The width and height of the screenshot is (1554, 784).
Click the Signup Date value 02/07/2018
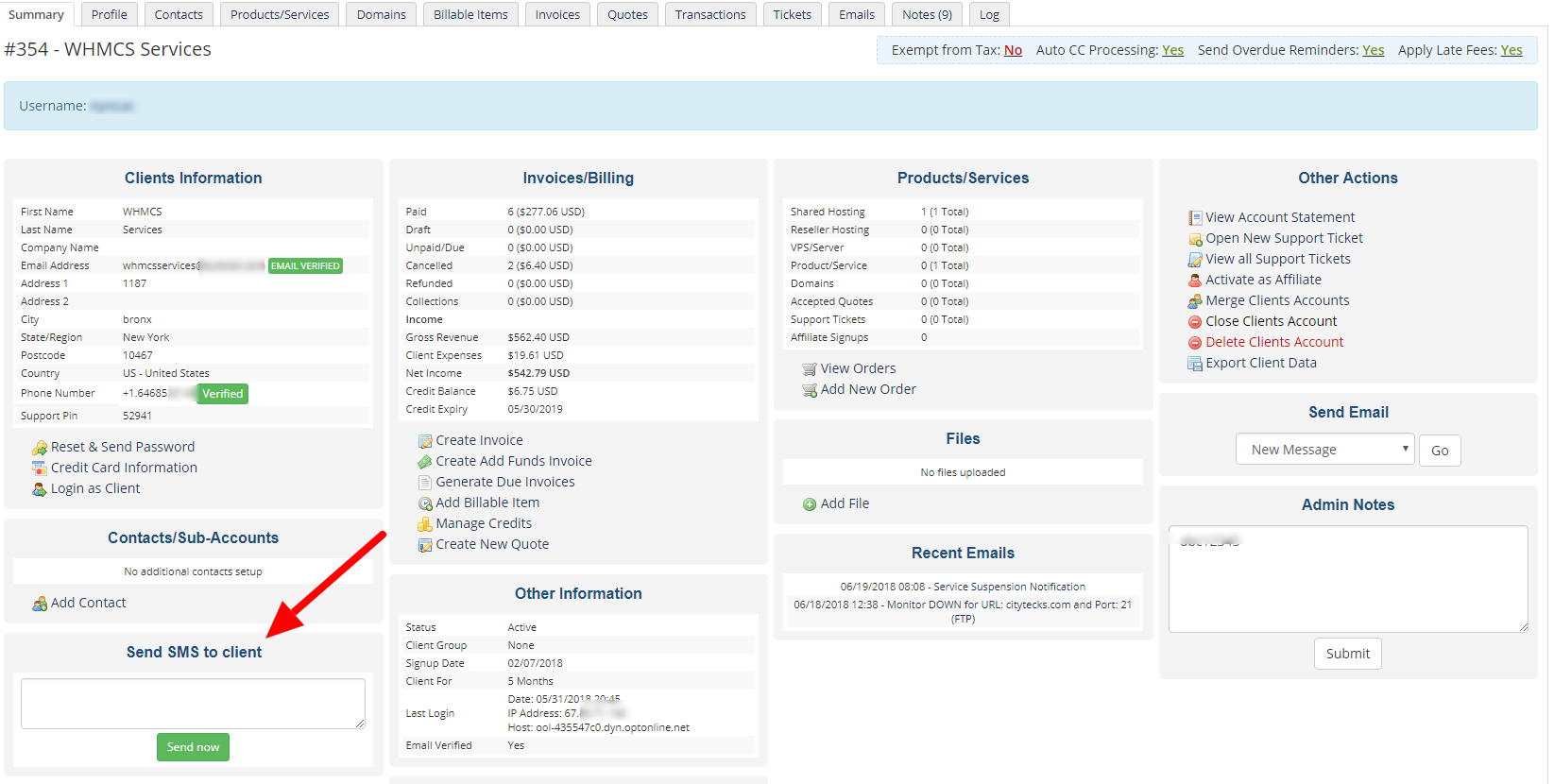[x=535, y=663]
